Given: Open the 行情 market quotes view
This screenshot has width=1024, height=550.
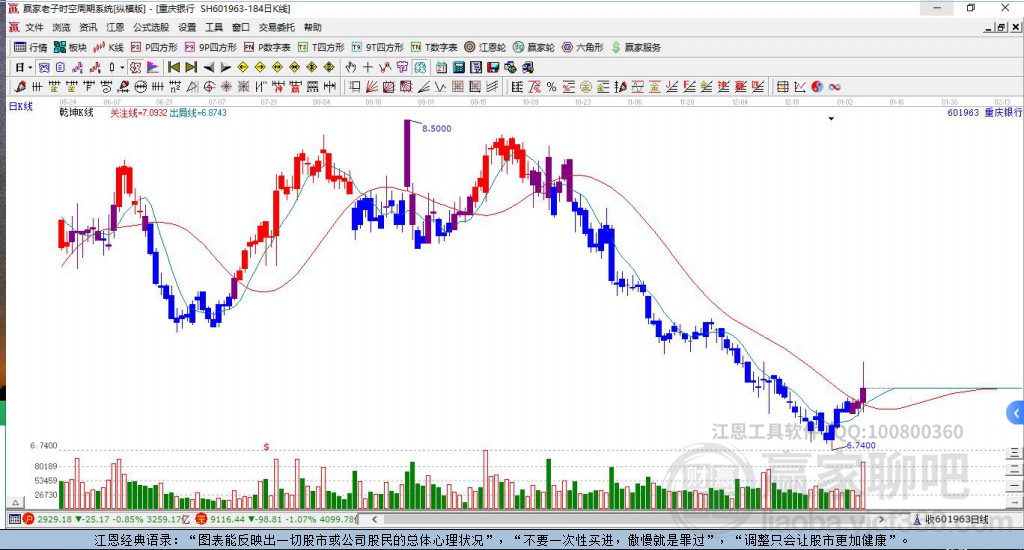Looking at the screenshot, I should pos(31,47).
